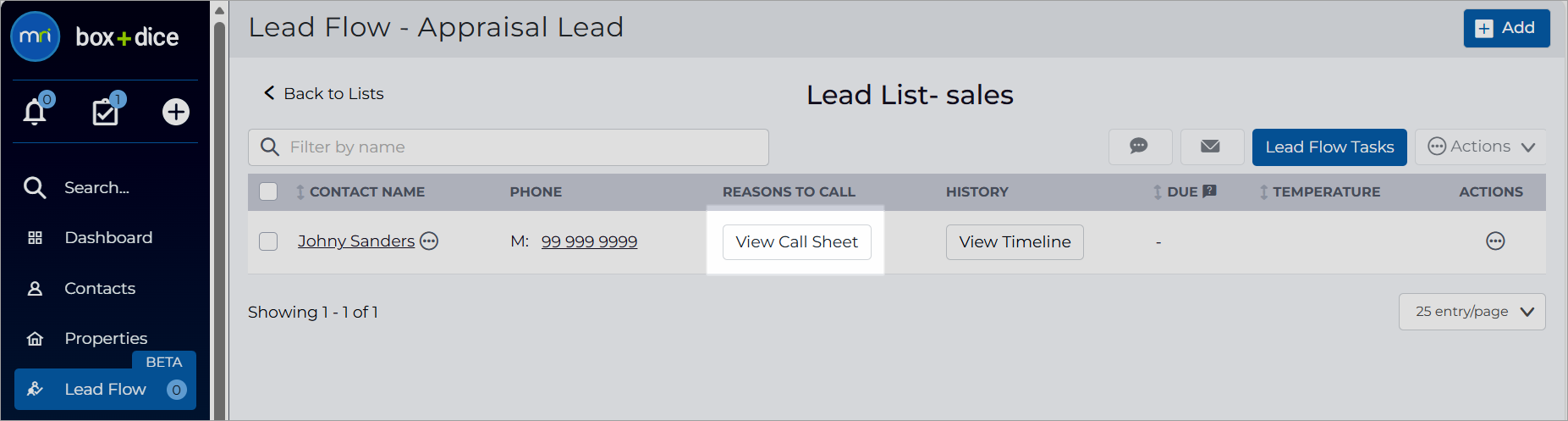Click the Filter by name field
1568x421 pixels.
[x=509, y=147]
